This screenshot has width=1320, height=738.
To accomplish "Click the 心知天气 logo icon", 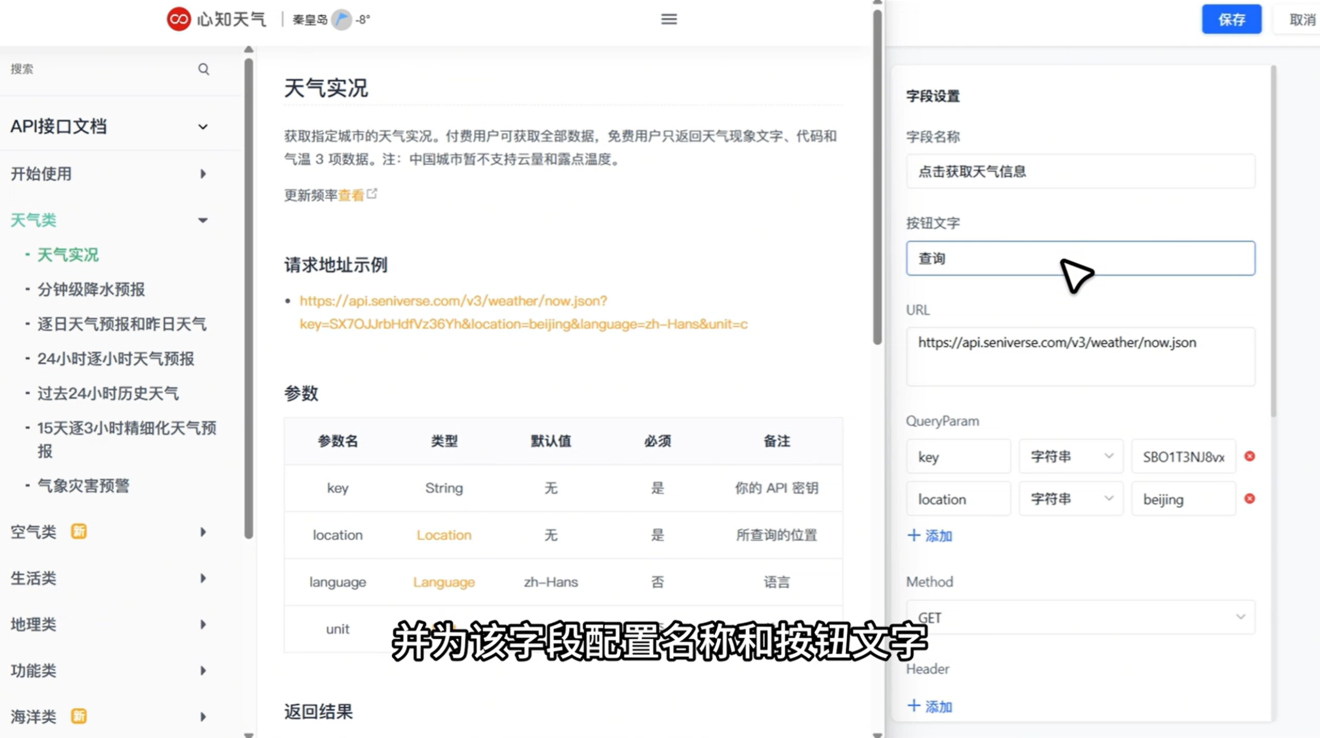I will [x=179, y=19].
